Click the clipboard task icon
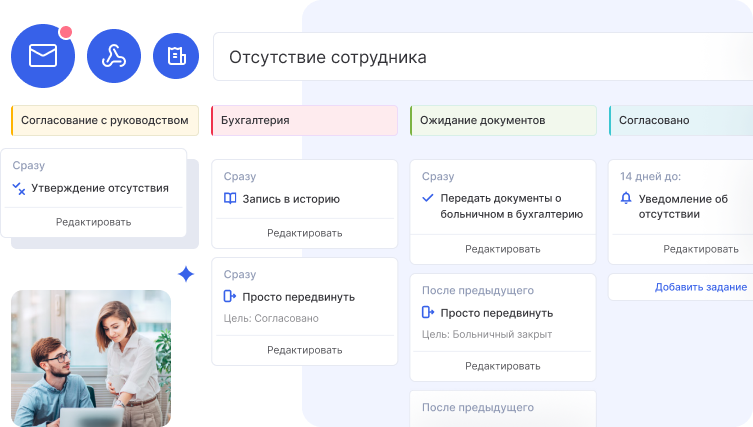 coord(176,56)
